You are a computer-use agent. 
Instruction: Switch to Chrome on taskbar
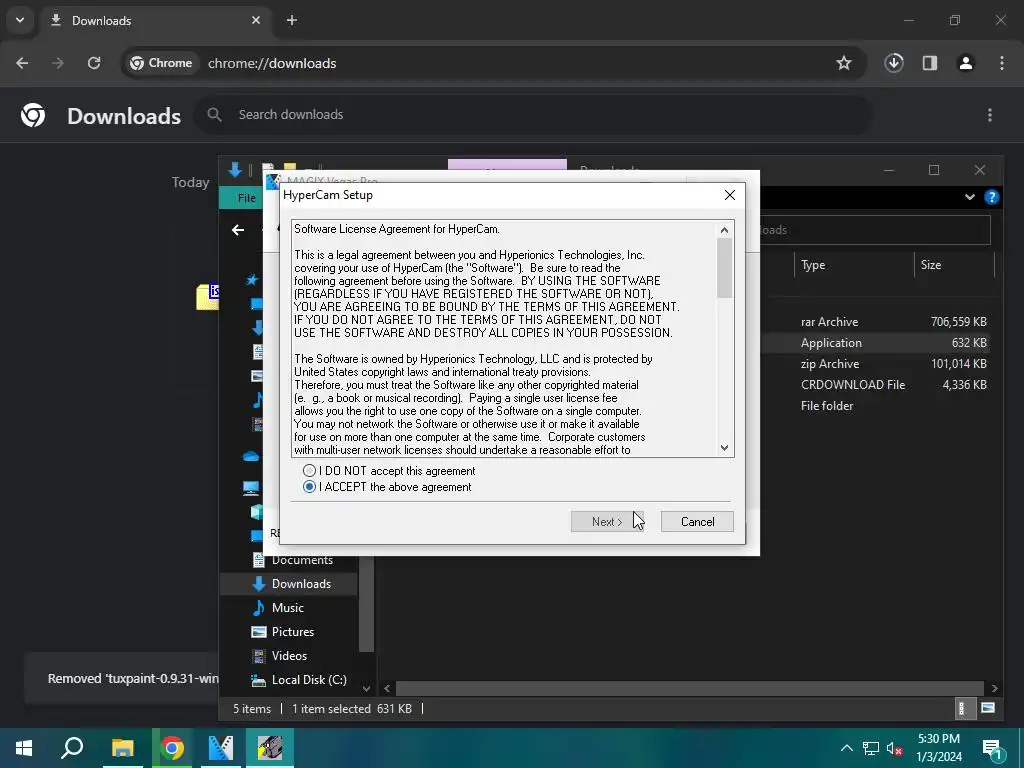(x=172, y=748)
